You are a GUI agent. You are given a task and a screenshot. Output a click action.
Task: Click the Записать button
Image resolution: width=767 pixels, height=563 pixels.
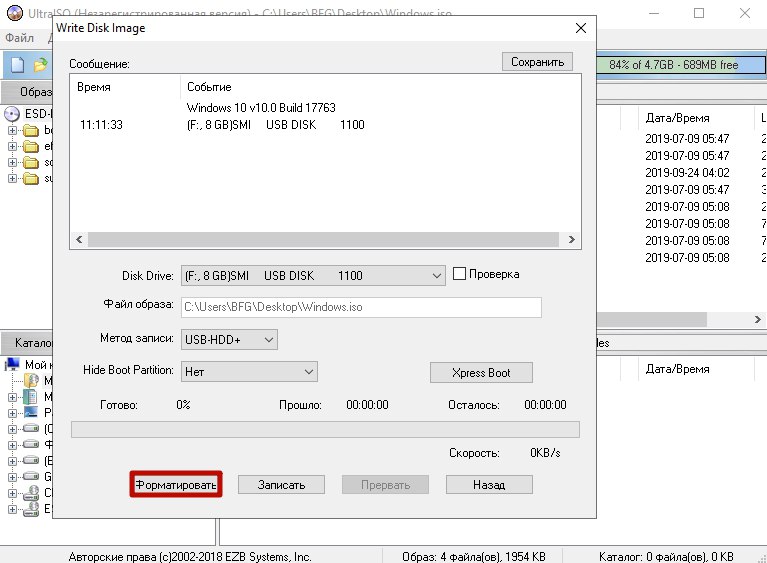coord(281,485)
